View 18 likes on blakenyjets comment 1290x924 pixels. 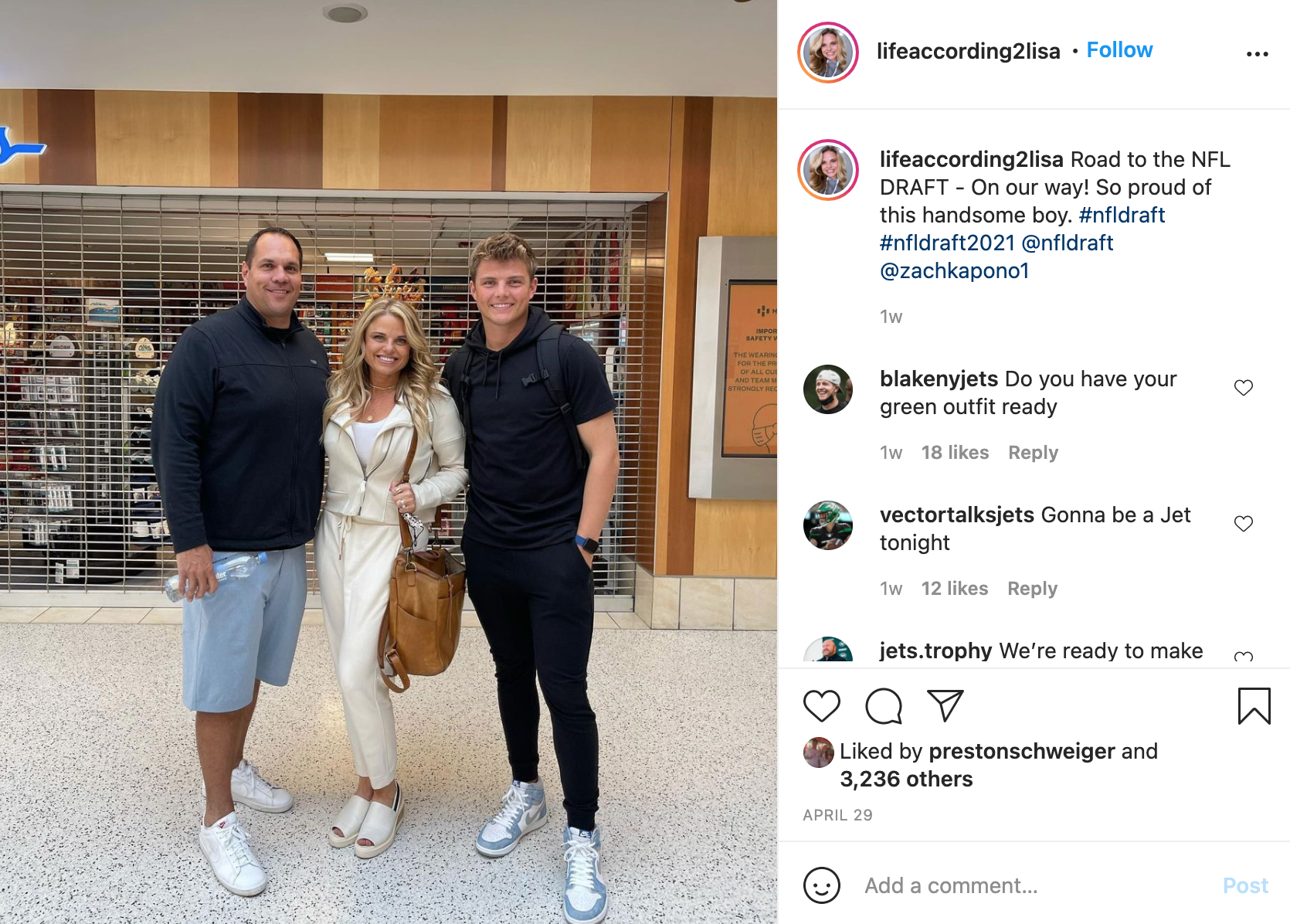pyautogui.click(x=955, y=453)
